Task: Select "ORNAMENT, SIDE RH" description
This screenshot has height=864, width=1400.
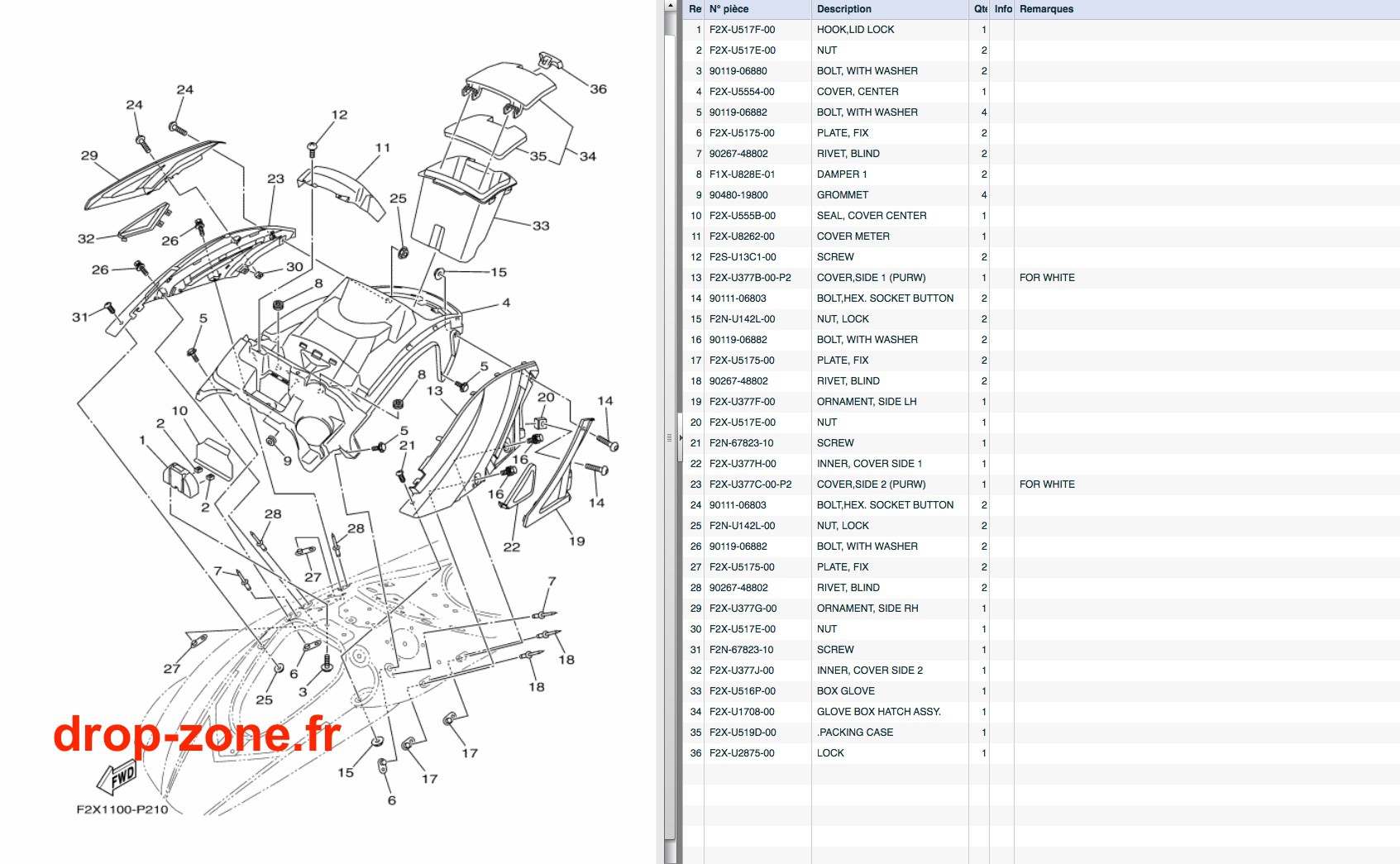Action: pos(867,609)
